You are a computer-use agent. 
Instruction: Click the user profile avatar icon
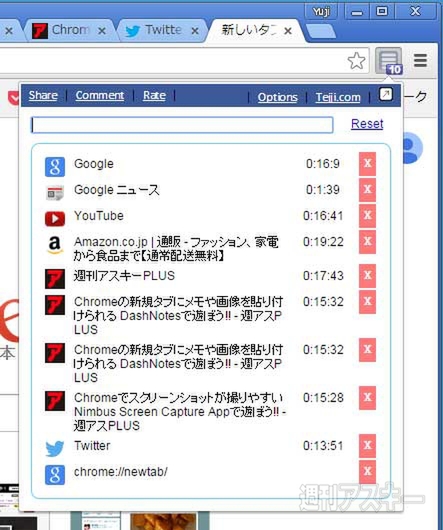pyautogui.click(x=412, y=148)
